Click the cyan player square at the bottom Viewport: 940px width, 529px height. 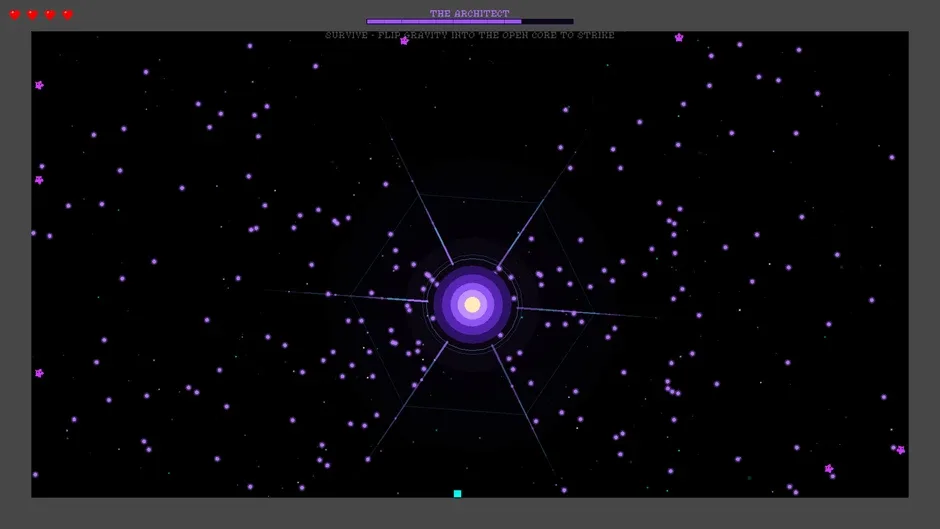pyautogui.click(x=457, y=494)
